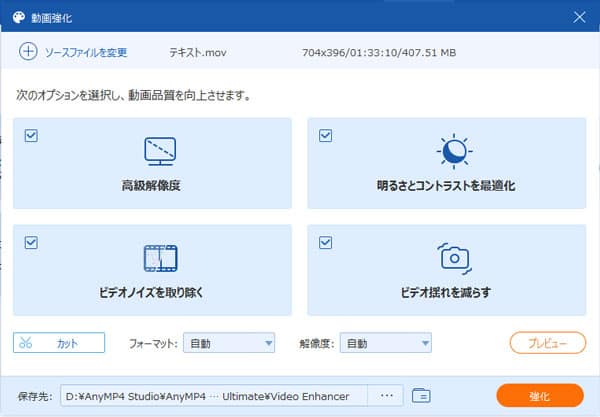Toggle ビデオ揺れを減らす checkbox

coord(325,242)
